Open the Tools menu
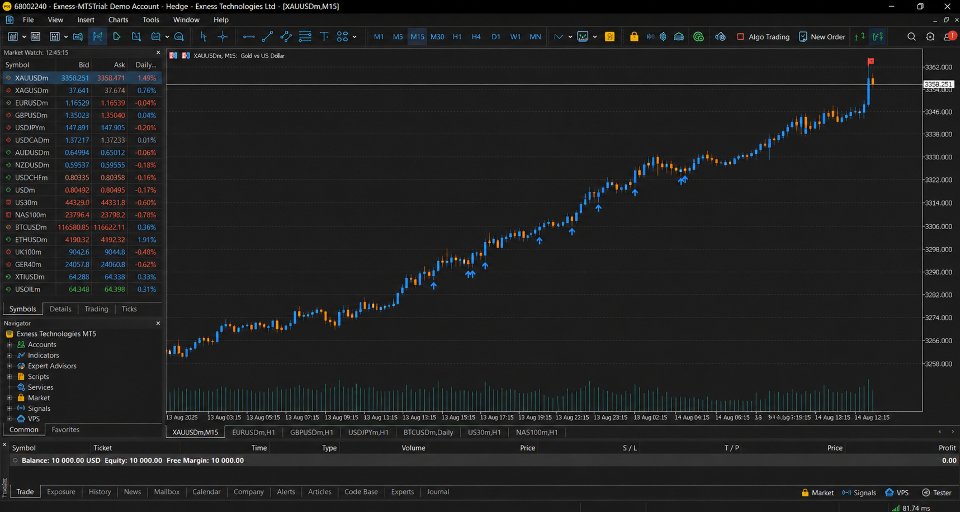The height and width of the screenshot is (512, 960). tap(151, 20)
